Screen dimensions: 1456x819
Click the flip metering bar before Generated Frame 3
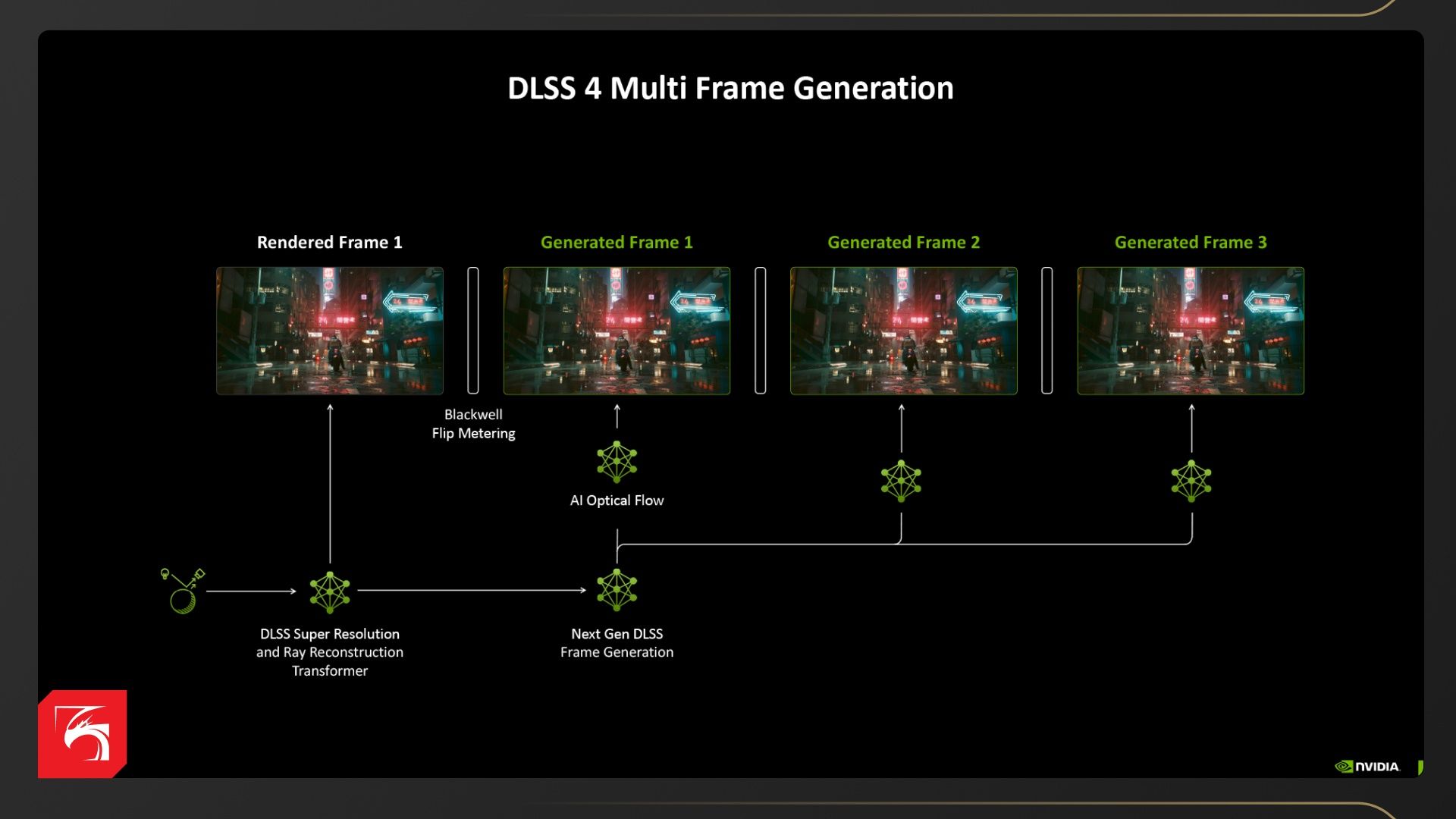[x=1047, y=331]
